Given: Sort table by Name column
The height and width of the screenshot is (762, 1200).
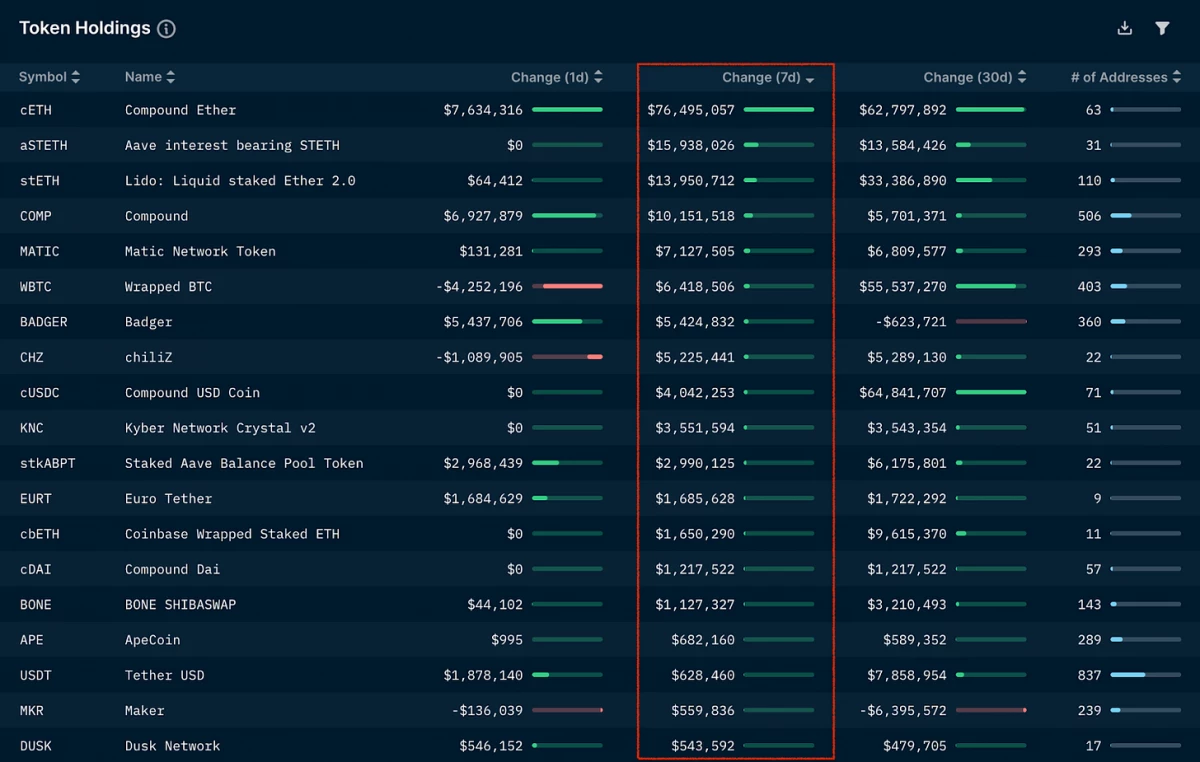Looking at the screenshot, I should coord(150,77).
